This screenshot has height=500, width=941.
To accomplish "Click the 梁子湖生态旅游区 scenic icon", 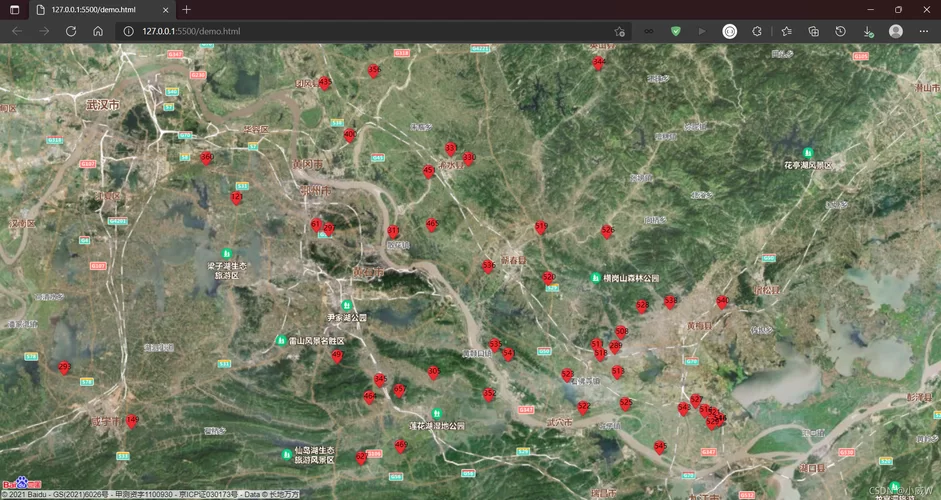I will tap(227, 253).
